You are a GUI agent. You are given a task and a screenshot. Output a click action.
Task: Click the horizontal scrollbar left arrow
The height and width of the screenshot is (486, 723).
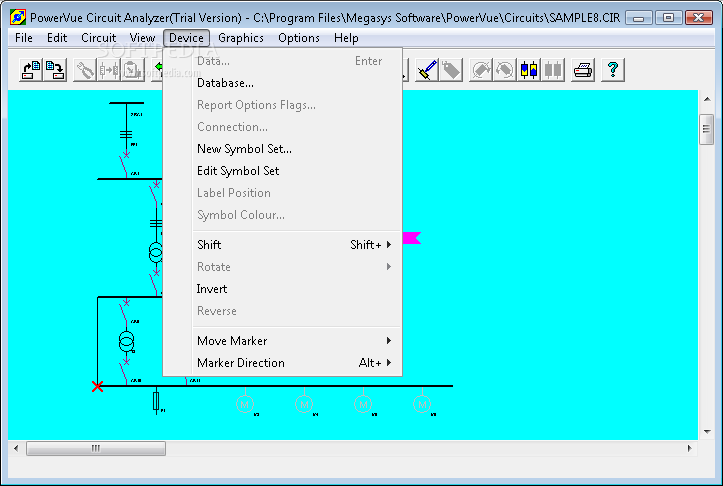16,448
